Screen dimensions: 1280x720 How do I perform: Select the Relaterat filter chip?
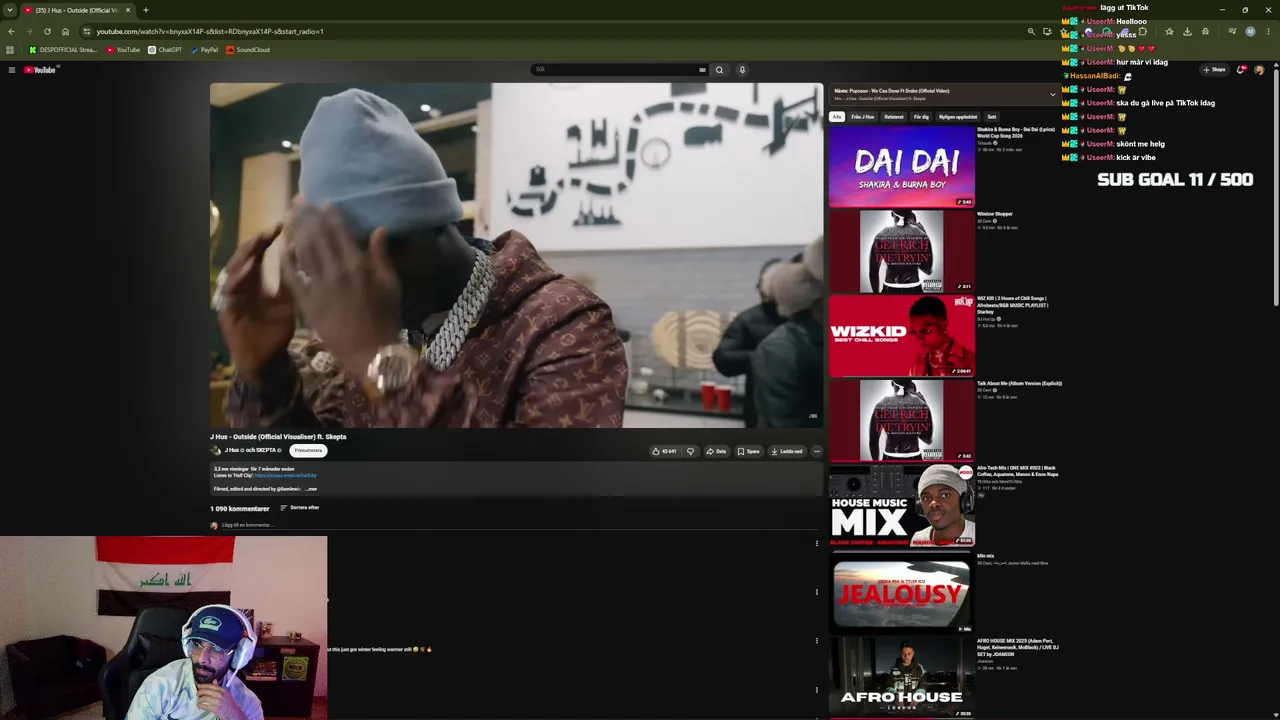894,117
